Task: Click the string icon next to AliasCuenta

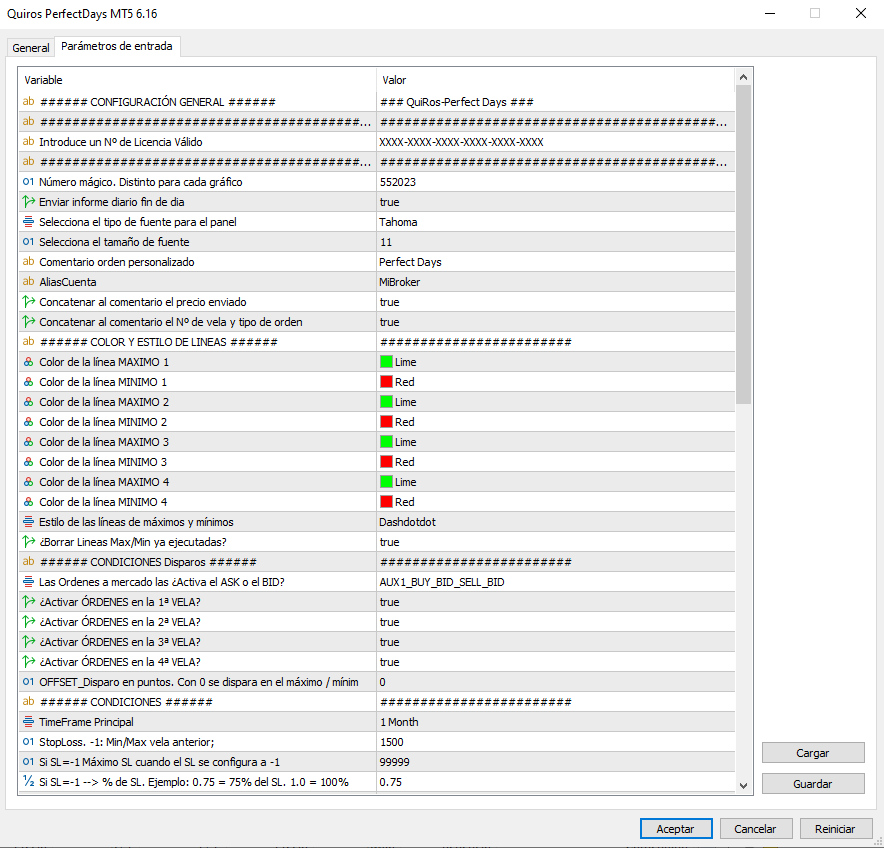Action: (x=28, y=282)
